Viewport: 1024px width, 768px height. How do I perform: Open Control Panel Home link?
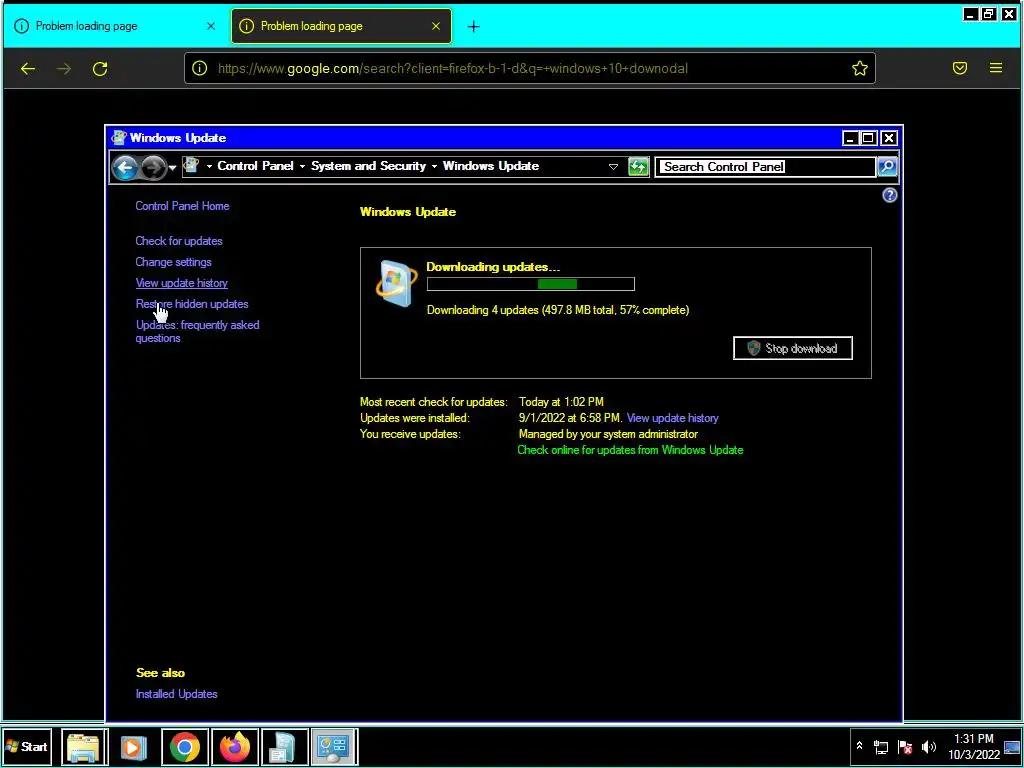click(x=182, y=206)
